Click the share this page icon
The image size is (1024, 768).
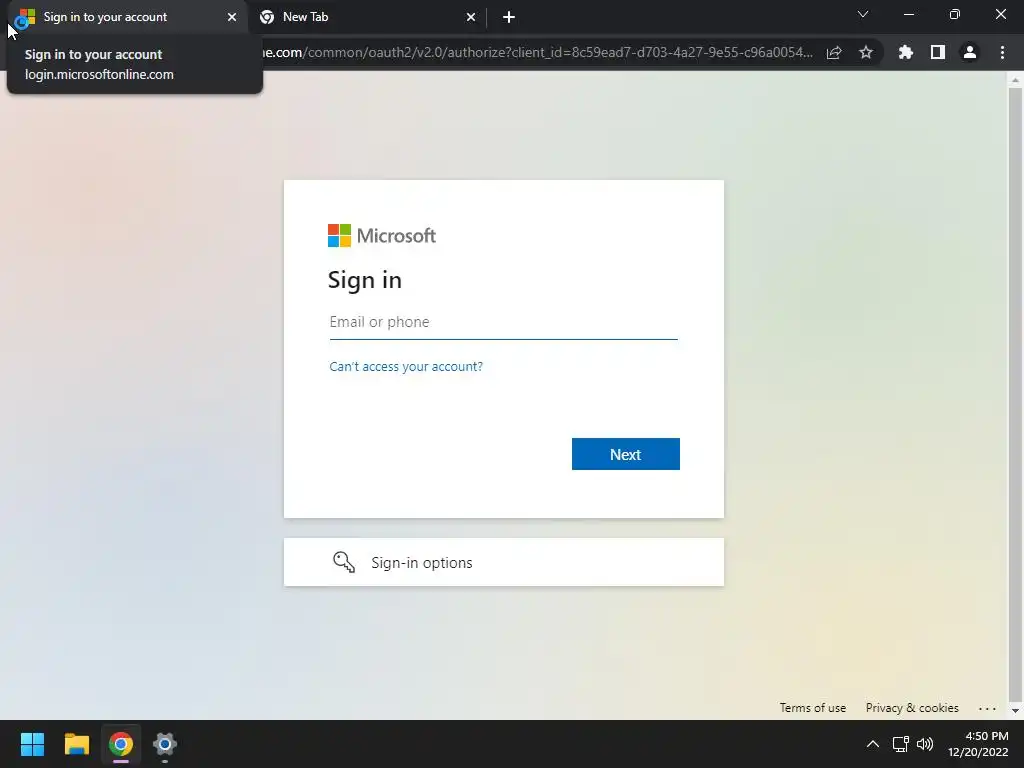click(x=834, y=53)
